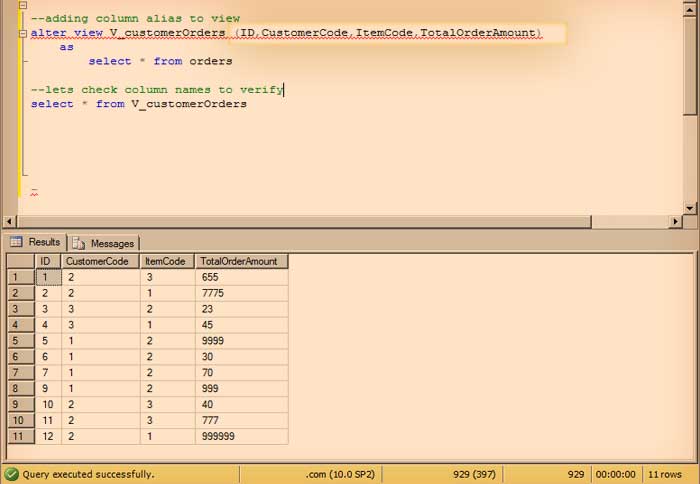This screenshot has width=700, height=484.
Task: Click the 'alter view V_customerOrders' line
Action: pyautogui.click(x=286, y=33)
